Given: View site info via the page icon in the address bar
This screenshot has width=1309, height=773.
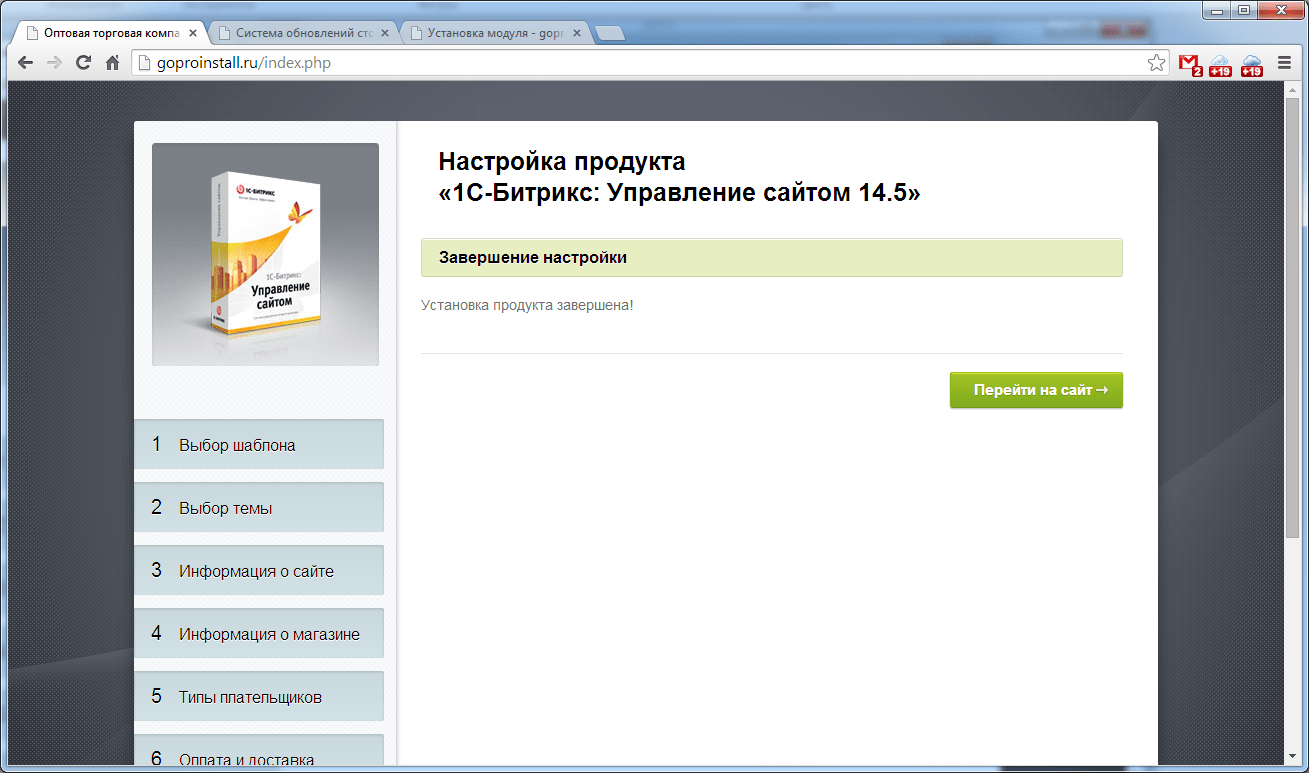Looking at the screenshot, I should click(x=143, y=63).
